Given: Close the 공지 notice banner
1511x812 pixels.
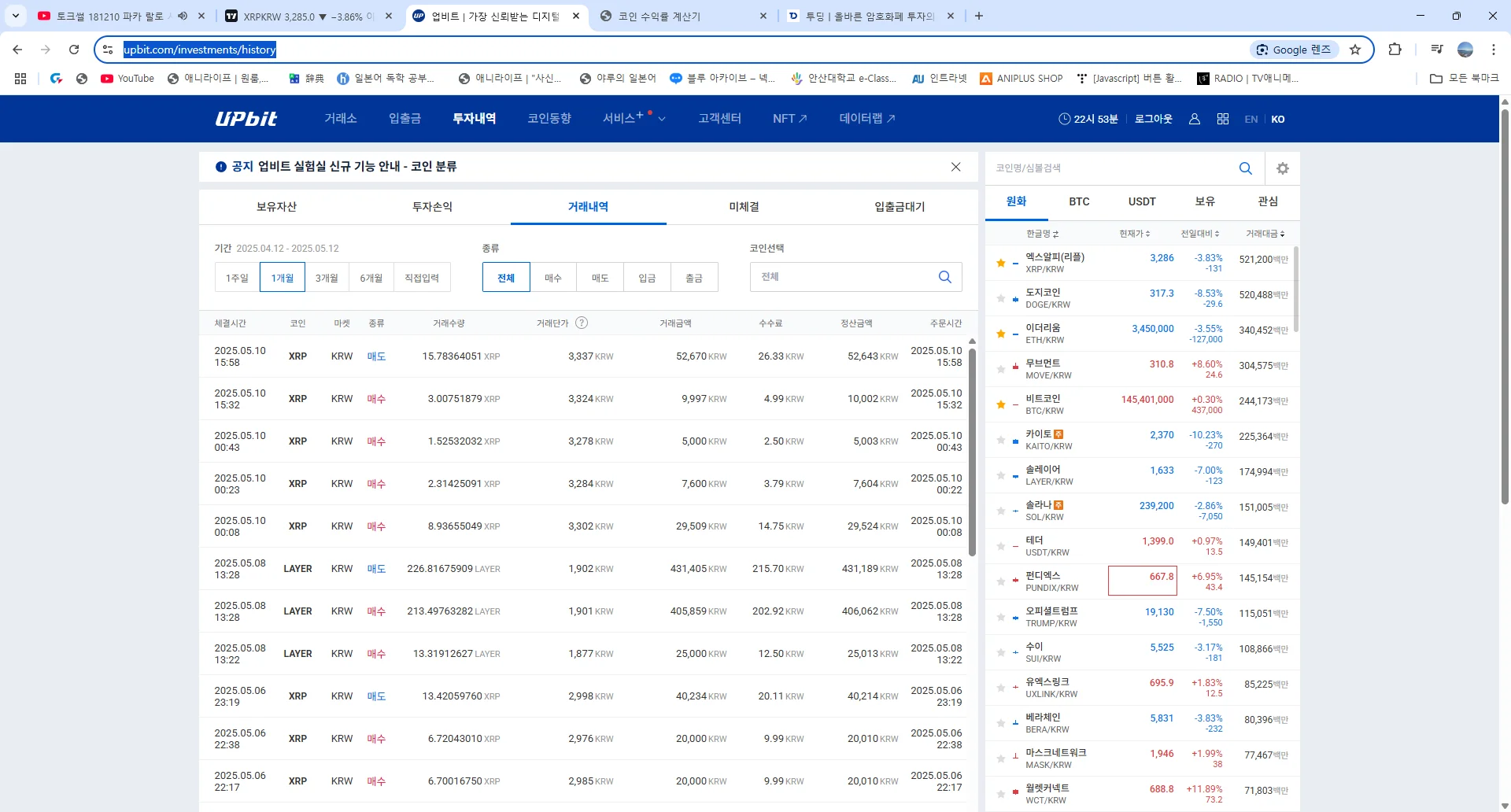Looking at the screenshot, I should 955,167.
